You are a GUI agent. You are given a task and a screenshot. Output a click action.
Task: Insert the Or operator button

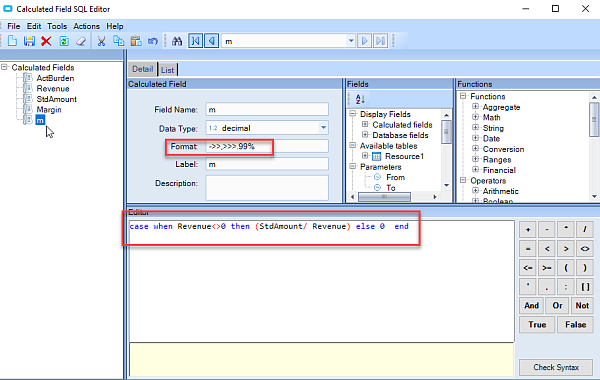pyautogui.click(x=557, y=305)
